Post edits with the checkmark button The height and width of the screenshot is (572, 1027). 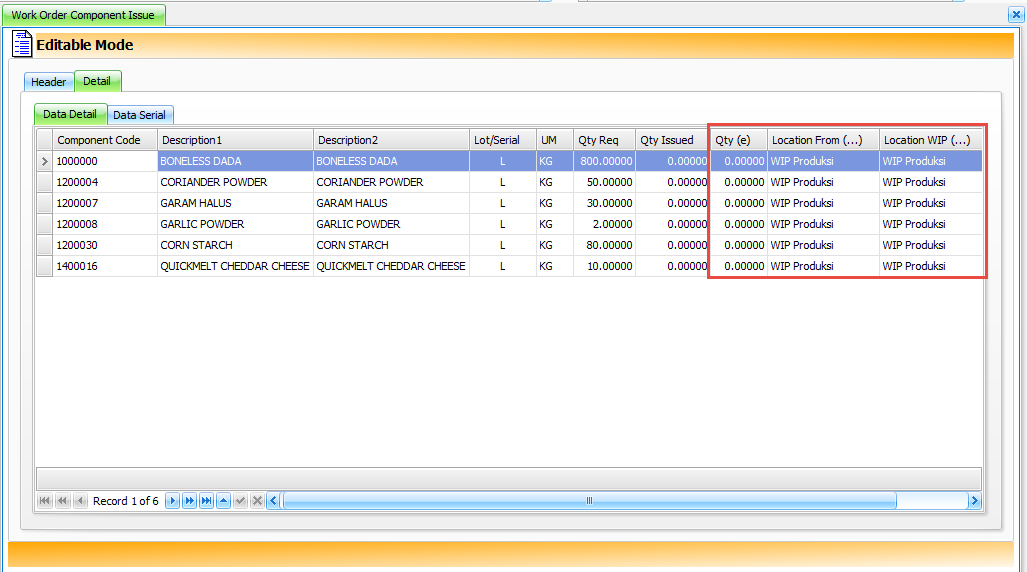click(240, 501)
